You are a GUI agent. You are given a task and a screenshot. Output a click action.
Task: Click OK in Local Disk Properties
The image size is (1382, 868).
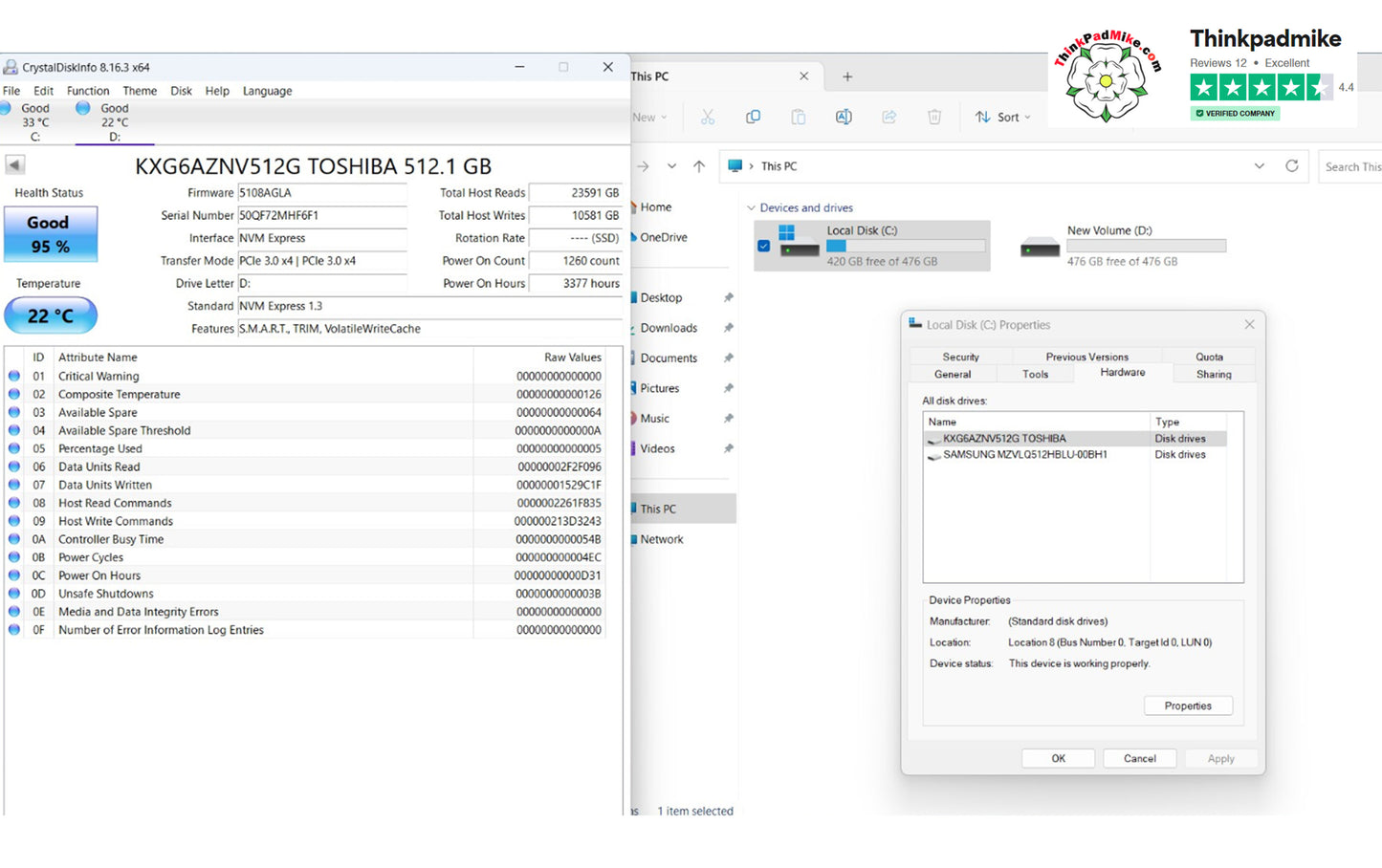(1058, 758)
